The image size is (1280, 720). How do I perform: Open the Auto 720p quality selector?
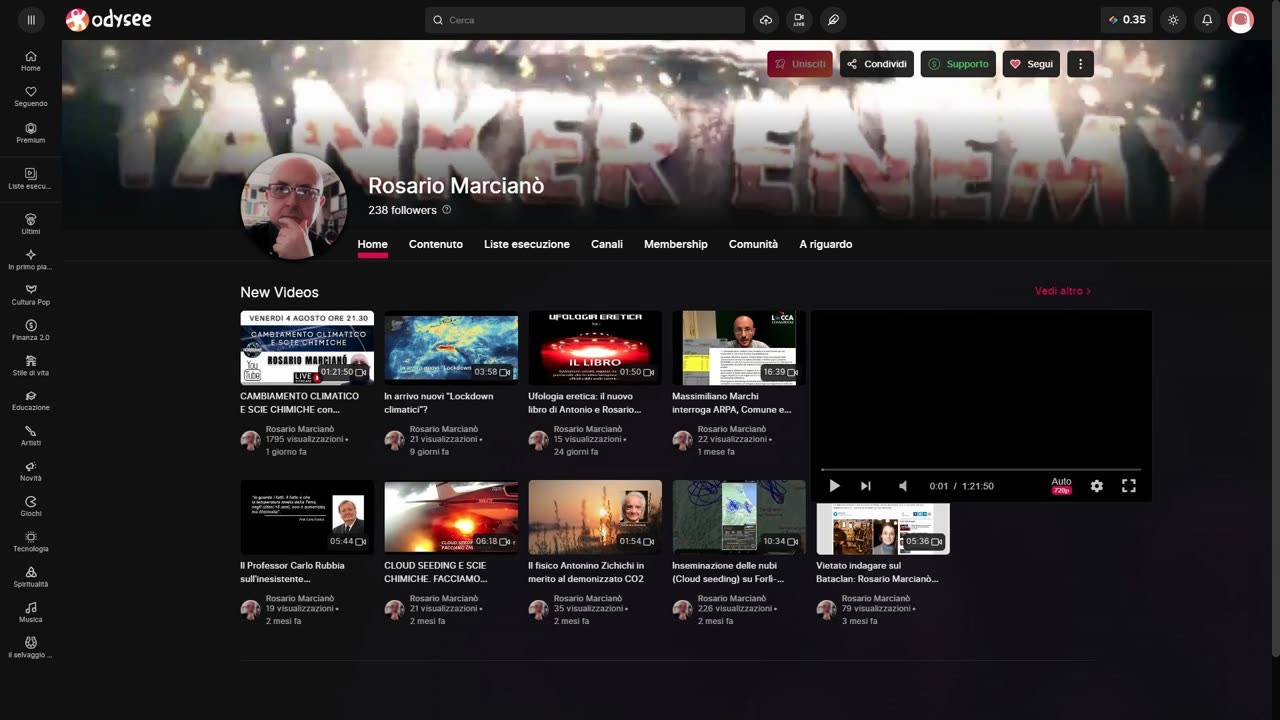click(1061, 486)
